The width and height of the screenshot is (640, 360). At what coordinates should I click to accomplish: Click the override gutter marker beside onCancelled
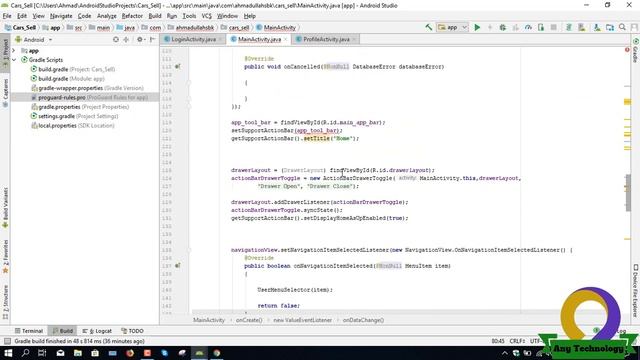click(178, 67)
